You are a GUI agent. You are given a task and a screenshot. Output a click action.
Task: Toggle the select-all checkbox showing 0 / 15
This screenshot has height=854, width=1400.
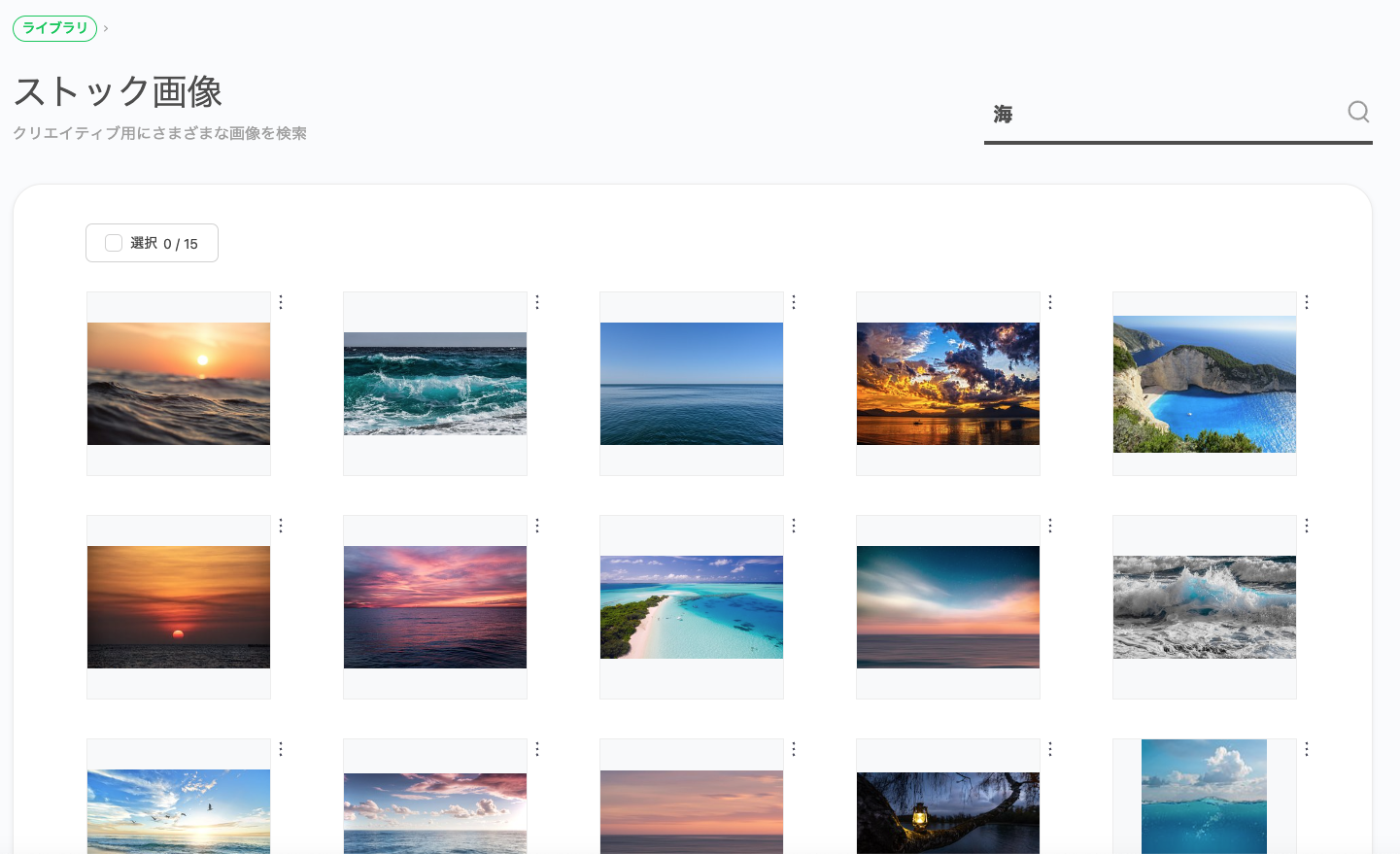click(114, 243)
